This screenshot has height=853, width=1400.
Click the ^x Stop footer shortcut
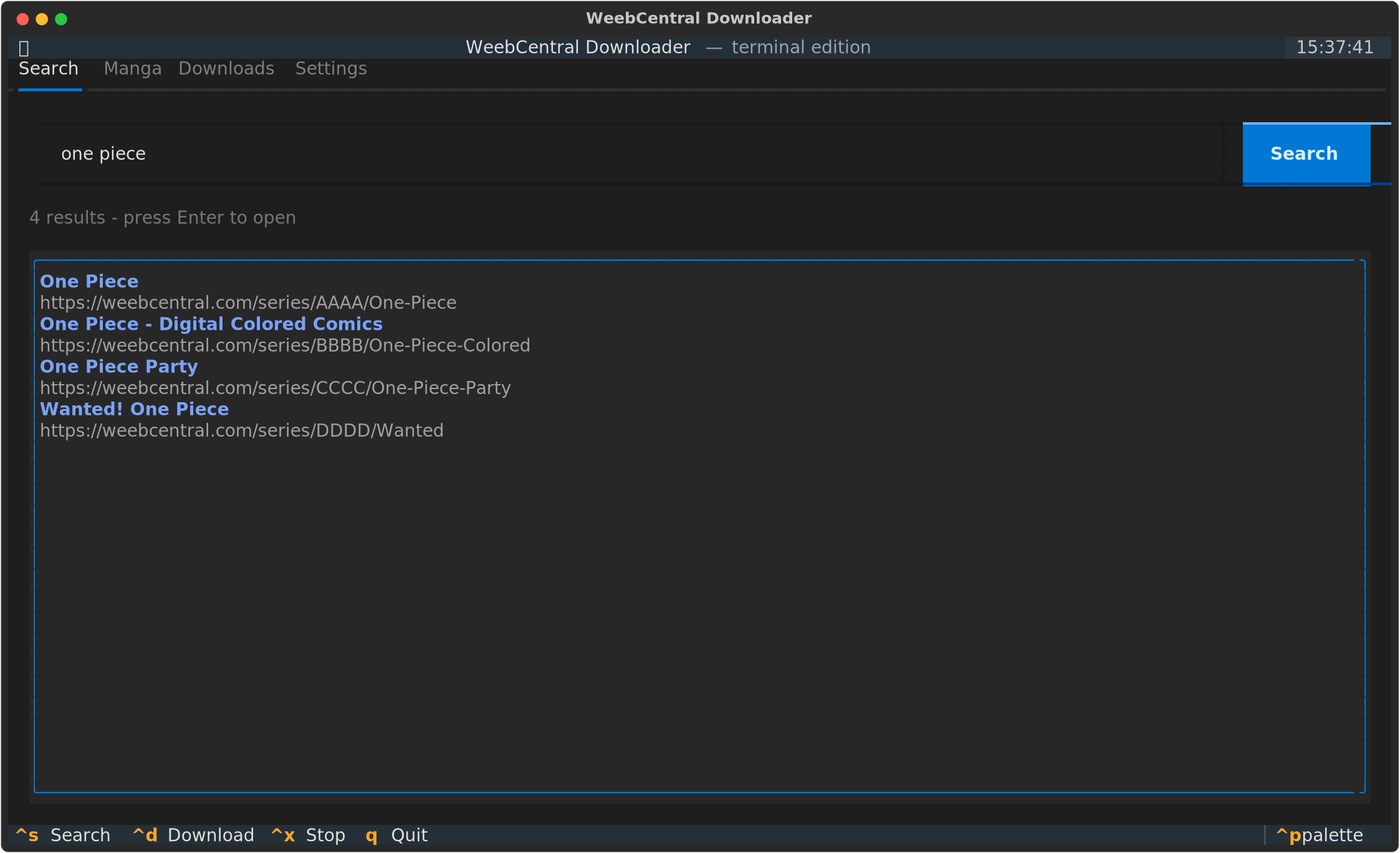[308, 835]
